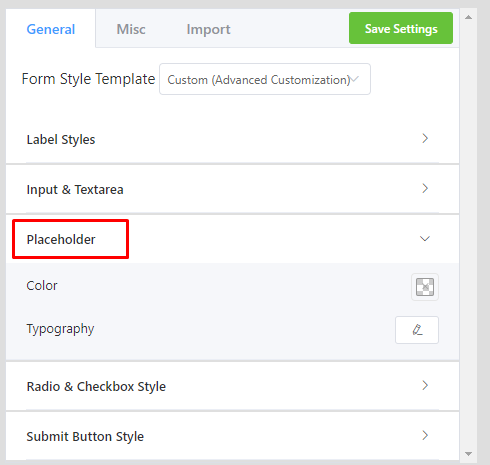Collapse Placeholder using its down chevron
This screenshot has height=465, width=490.
pyautogui.click(x=425, y=239)
